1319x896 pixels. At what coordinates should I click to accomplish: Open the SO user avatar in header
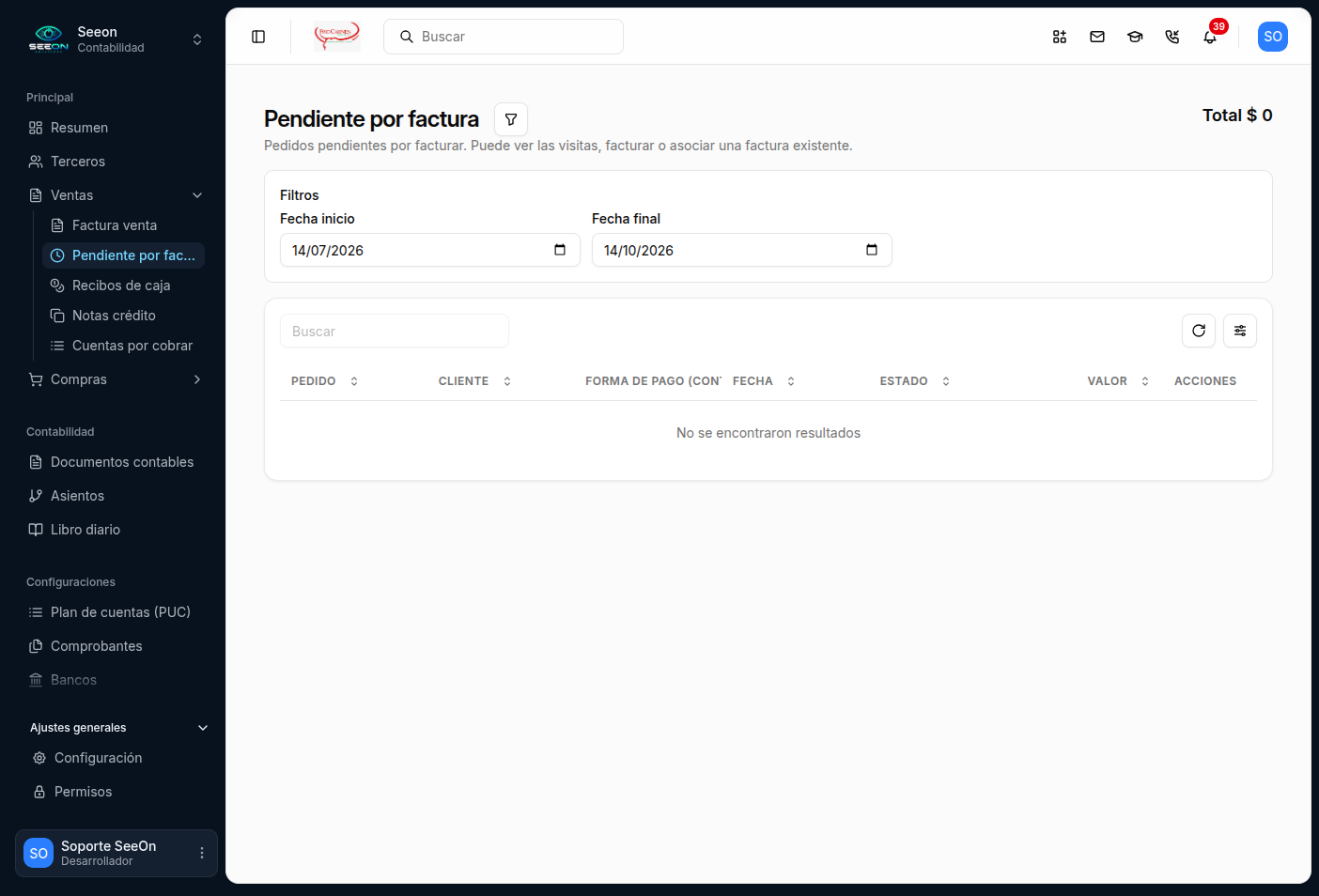pyautogui.click(x=1273, y=37)
